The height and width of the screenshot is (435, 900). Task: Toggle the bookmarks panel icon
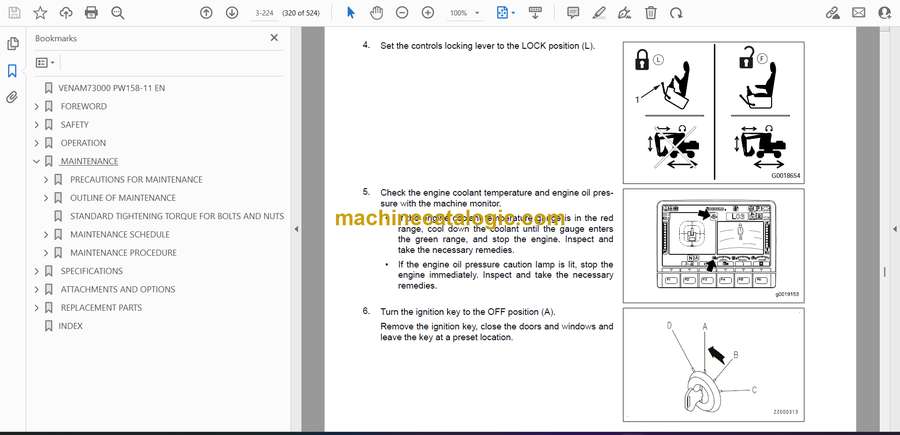(13, 71)
